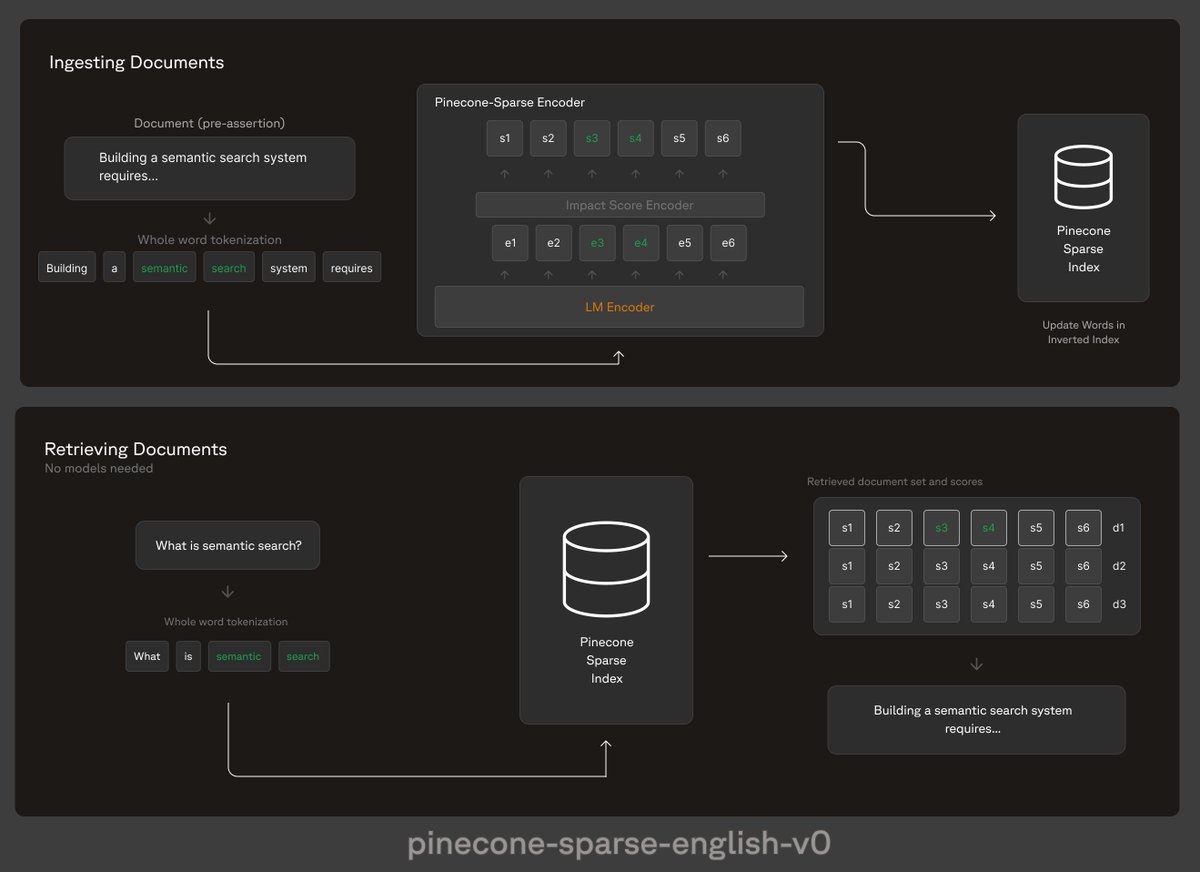Screen dimensions: 1200x872
Task: Click s5 score box in Pinecone-Sparse Encoder
Action: coord(679,138)
